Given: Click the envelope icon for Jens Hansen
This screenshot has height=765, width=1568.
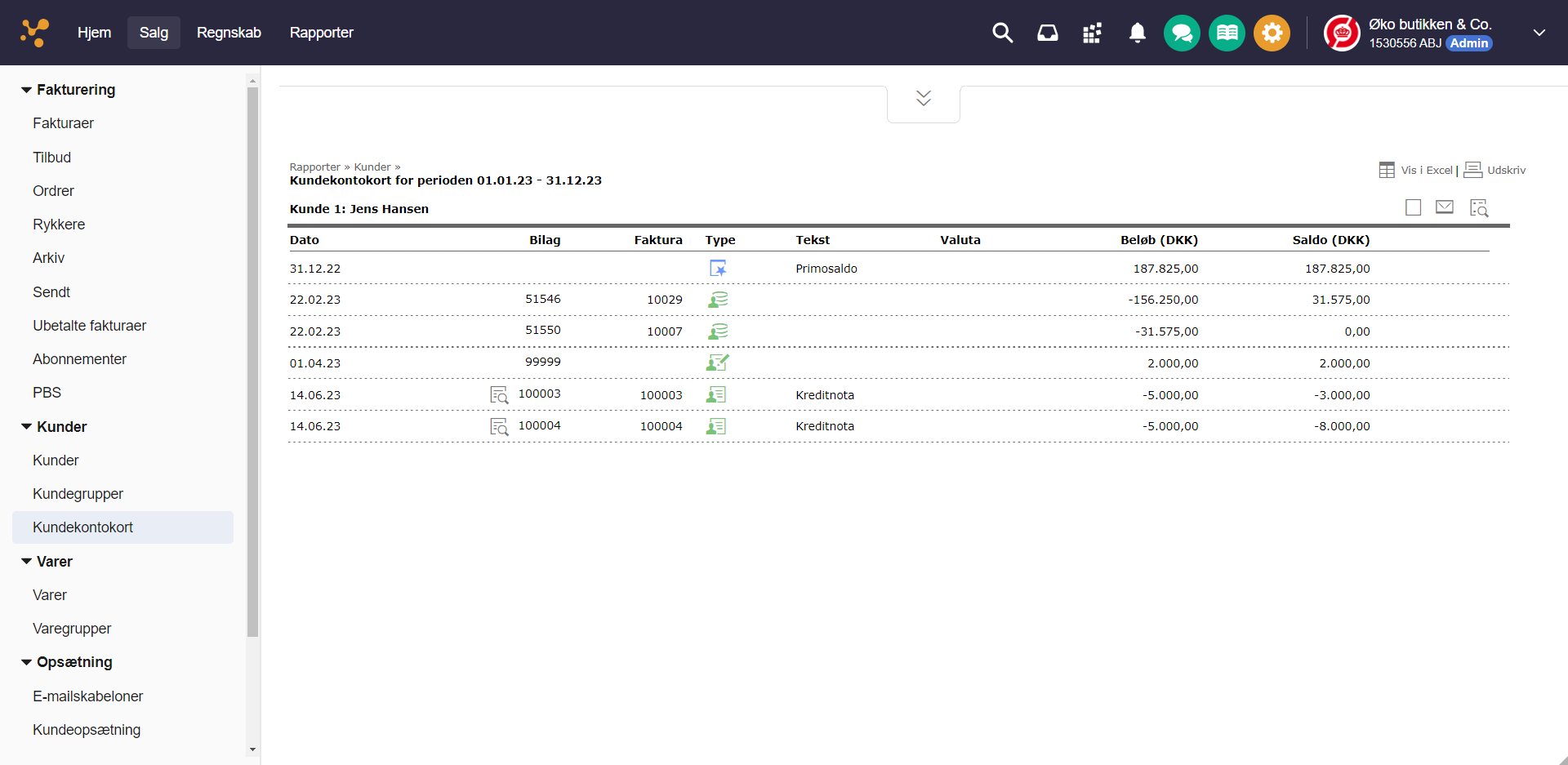Looking at the screenshot, I should point(1445,207).
